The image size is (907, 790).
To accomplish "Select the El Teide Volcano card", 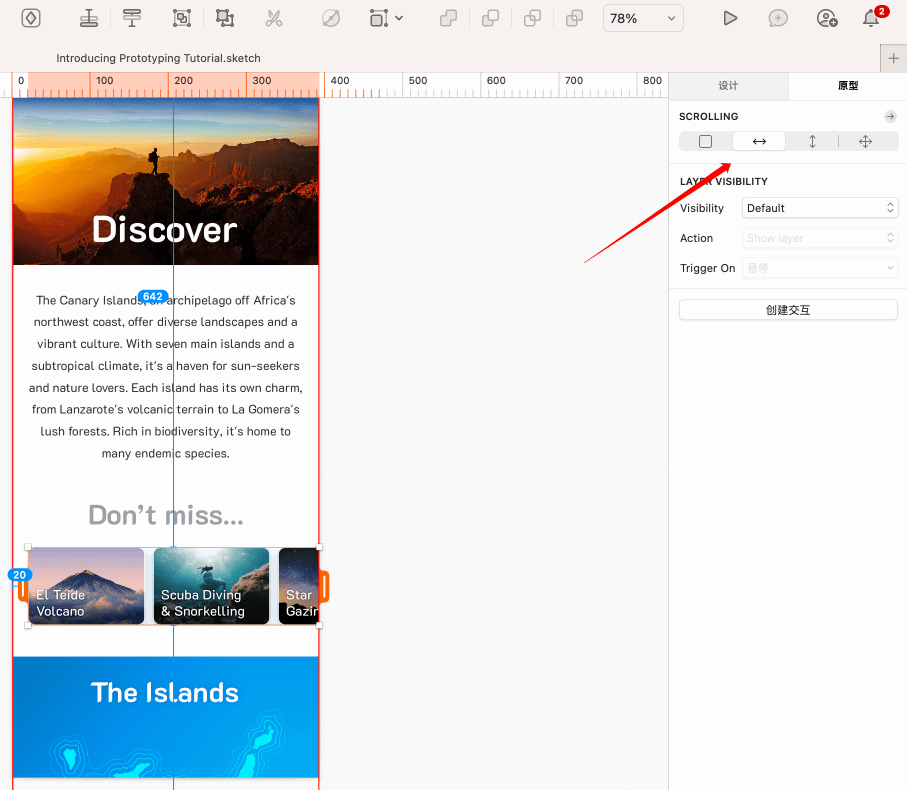I will coord(87,586).
